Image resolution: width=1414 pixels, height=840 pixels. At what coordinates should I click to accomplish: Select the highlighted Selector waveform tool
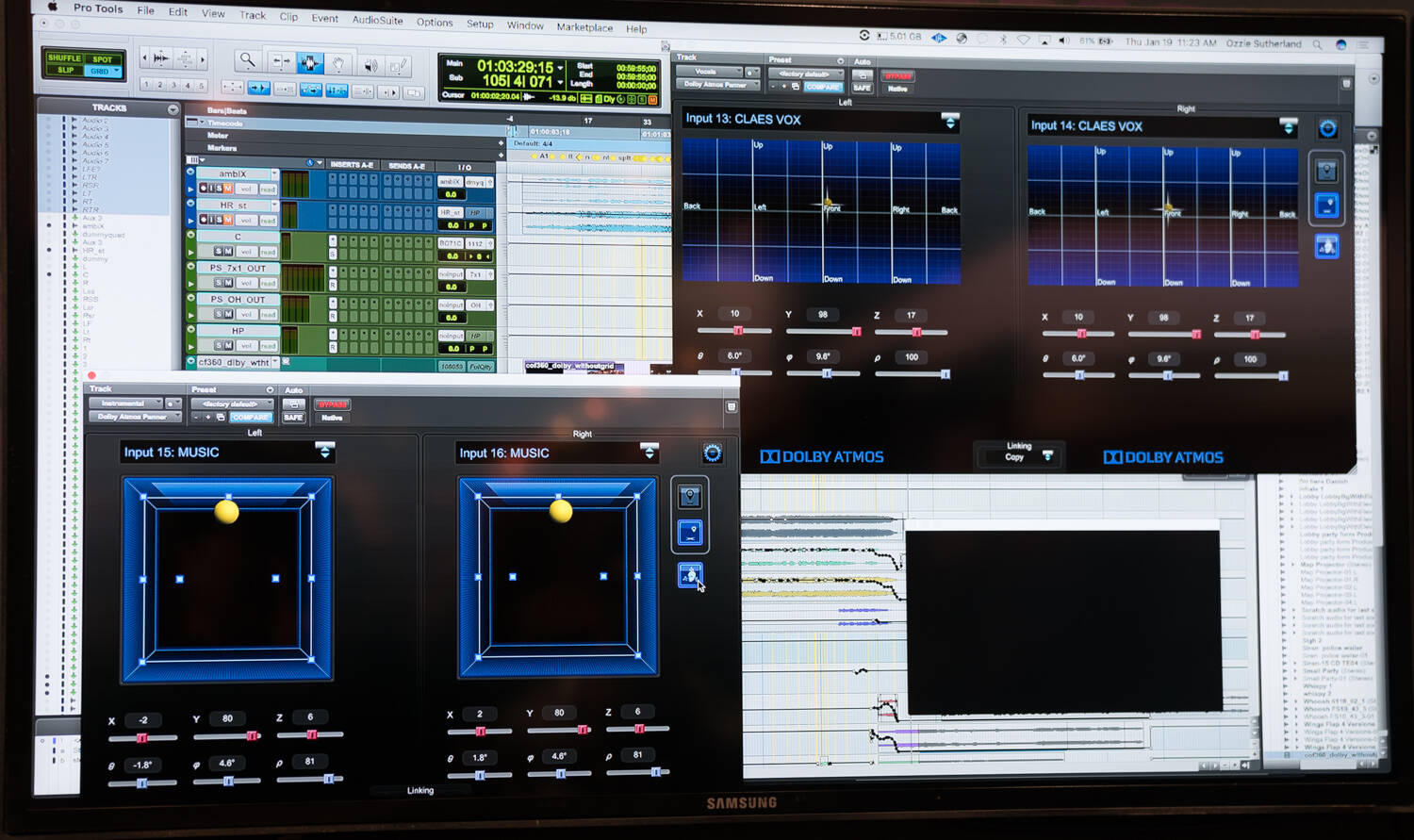click(309, 63)
